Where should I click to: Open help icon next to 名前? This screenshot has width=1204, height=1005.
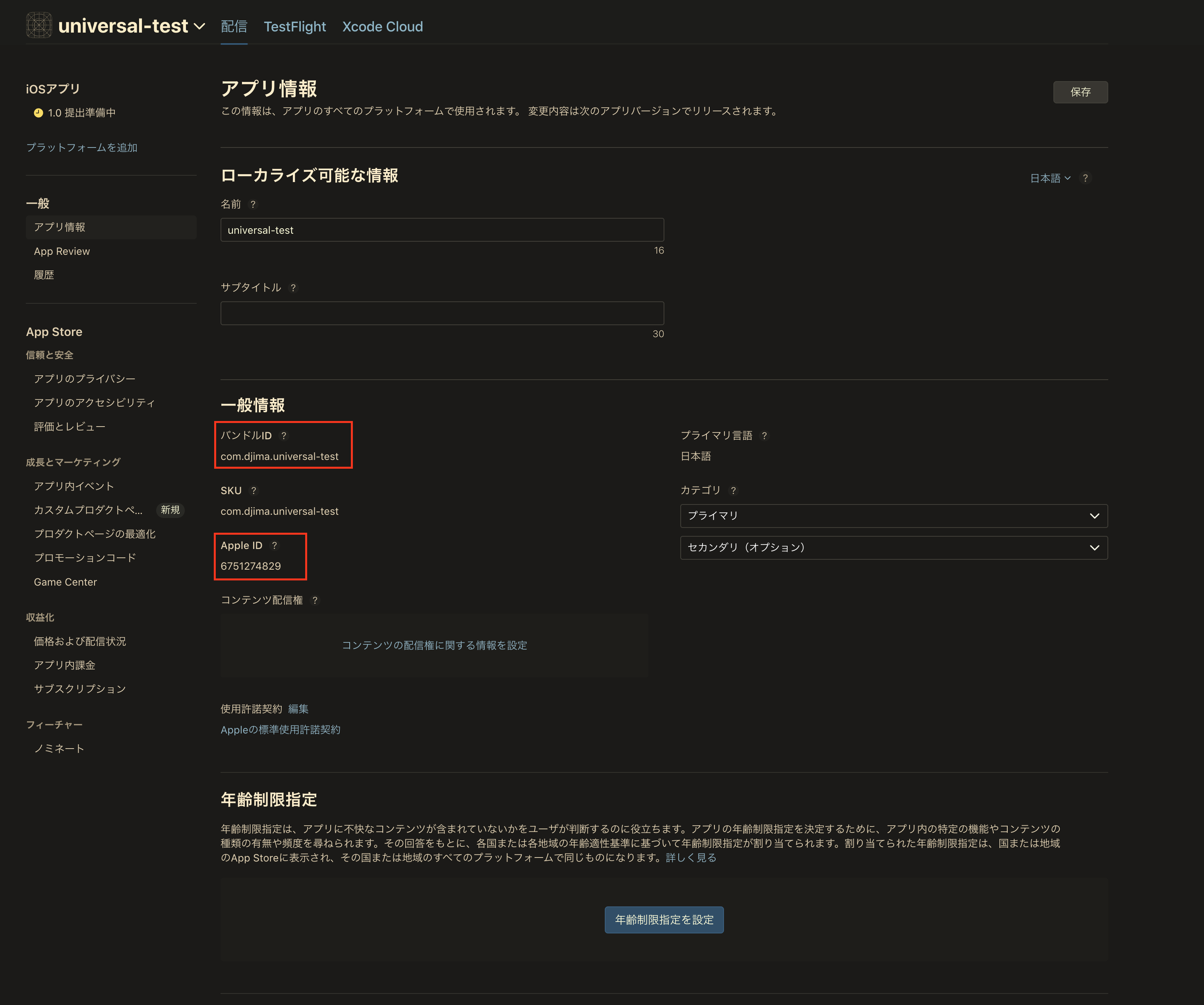(253, 204)
